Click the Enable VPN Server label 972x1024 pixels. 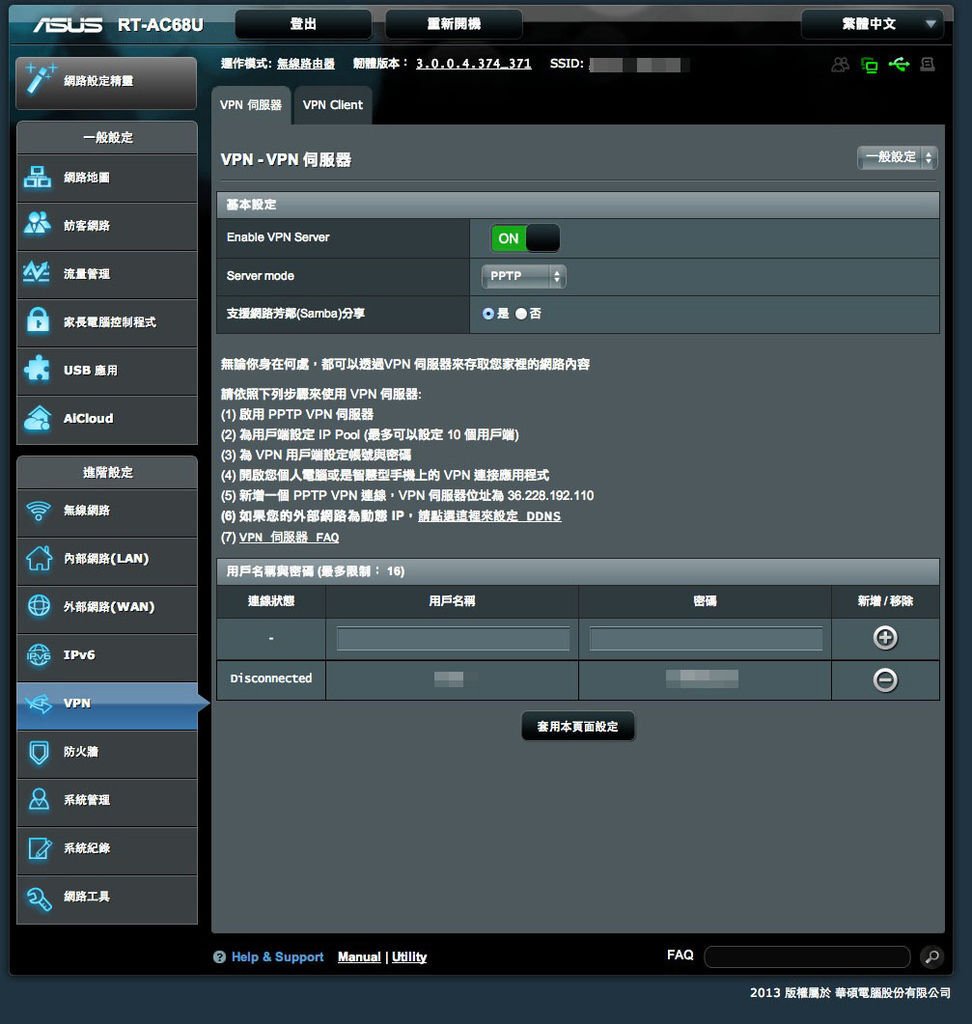click(278, 237)
